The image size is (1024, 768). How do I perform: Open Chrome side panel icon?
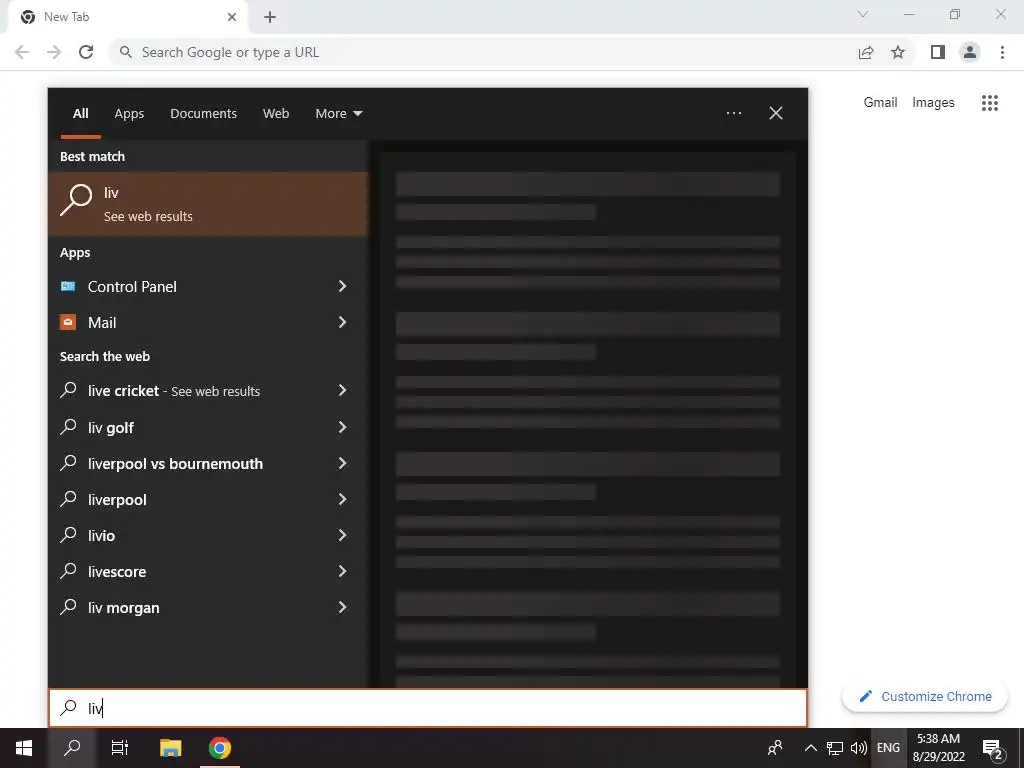tap(938, 52)
